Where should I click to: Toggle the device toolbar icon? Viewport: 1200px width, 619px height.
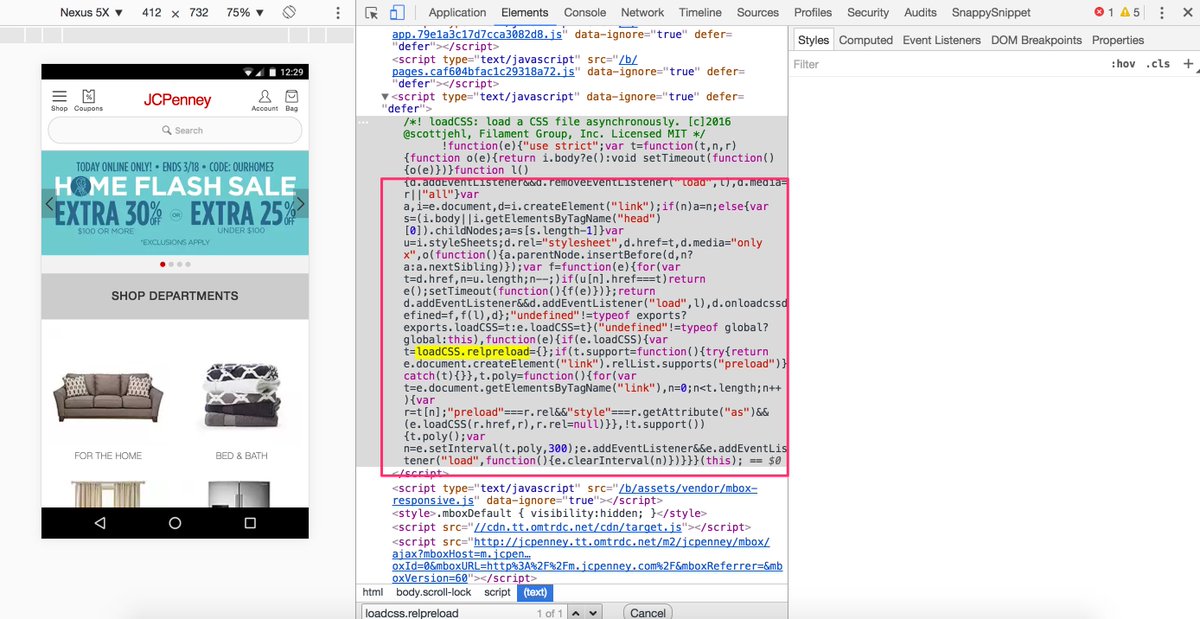(397, 13)
